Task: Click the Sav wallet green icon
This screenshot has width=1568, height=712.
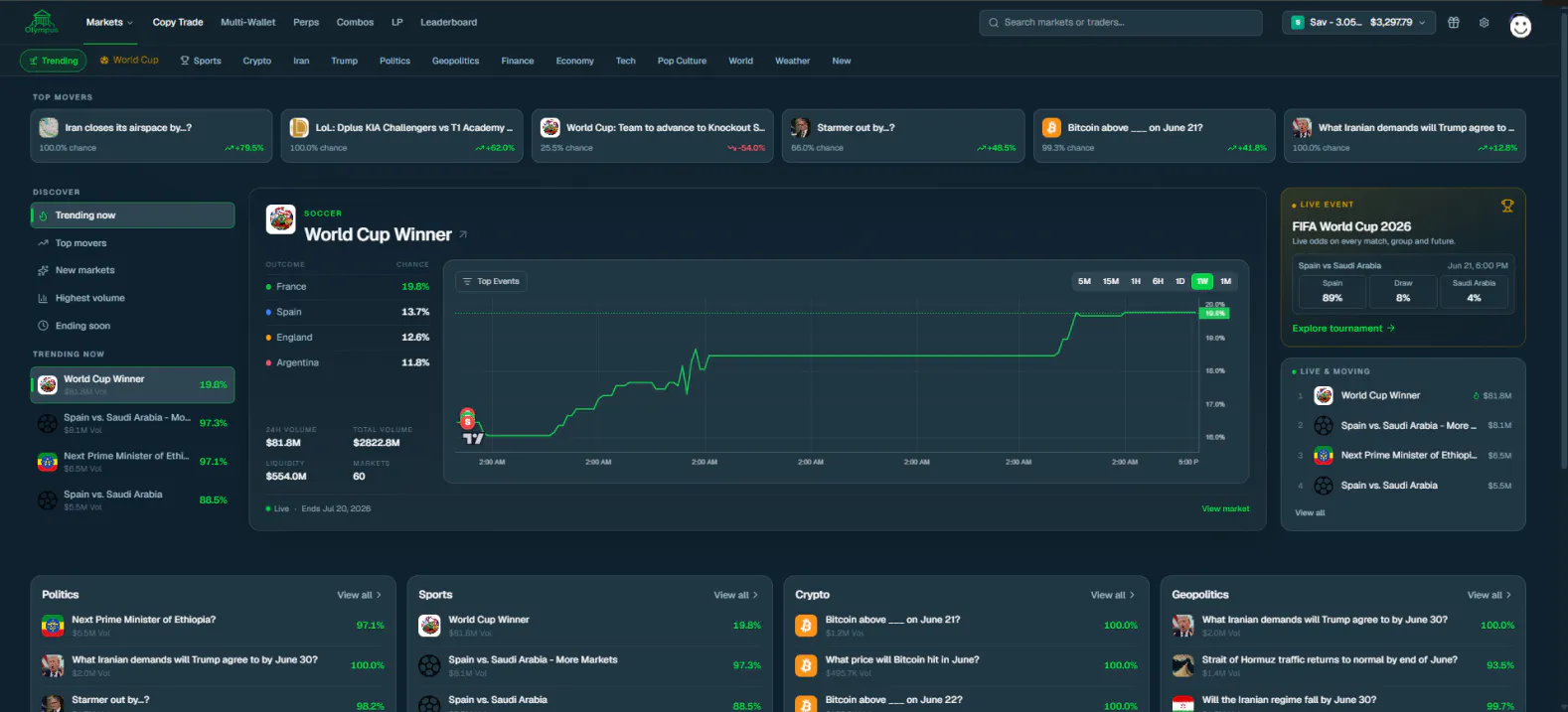Action: coord(1298,22)
